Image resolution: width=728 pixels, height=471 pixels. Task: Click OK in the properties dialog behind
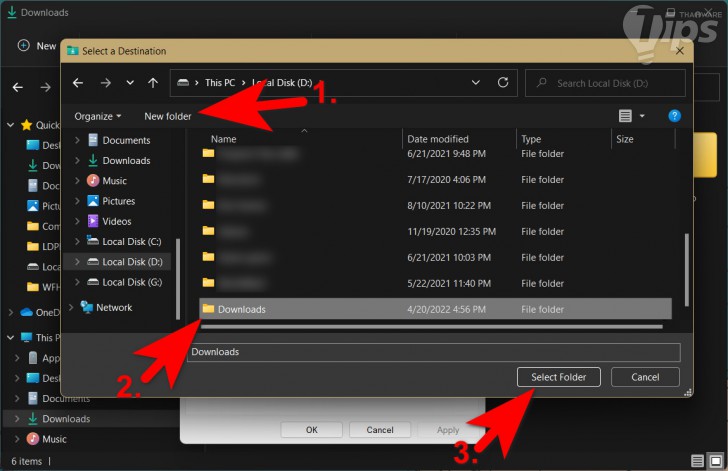[312, 430]
